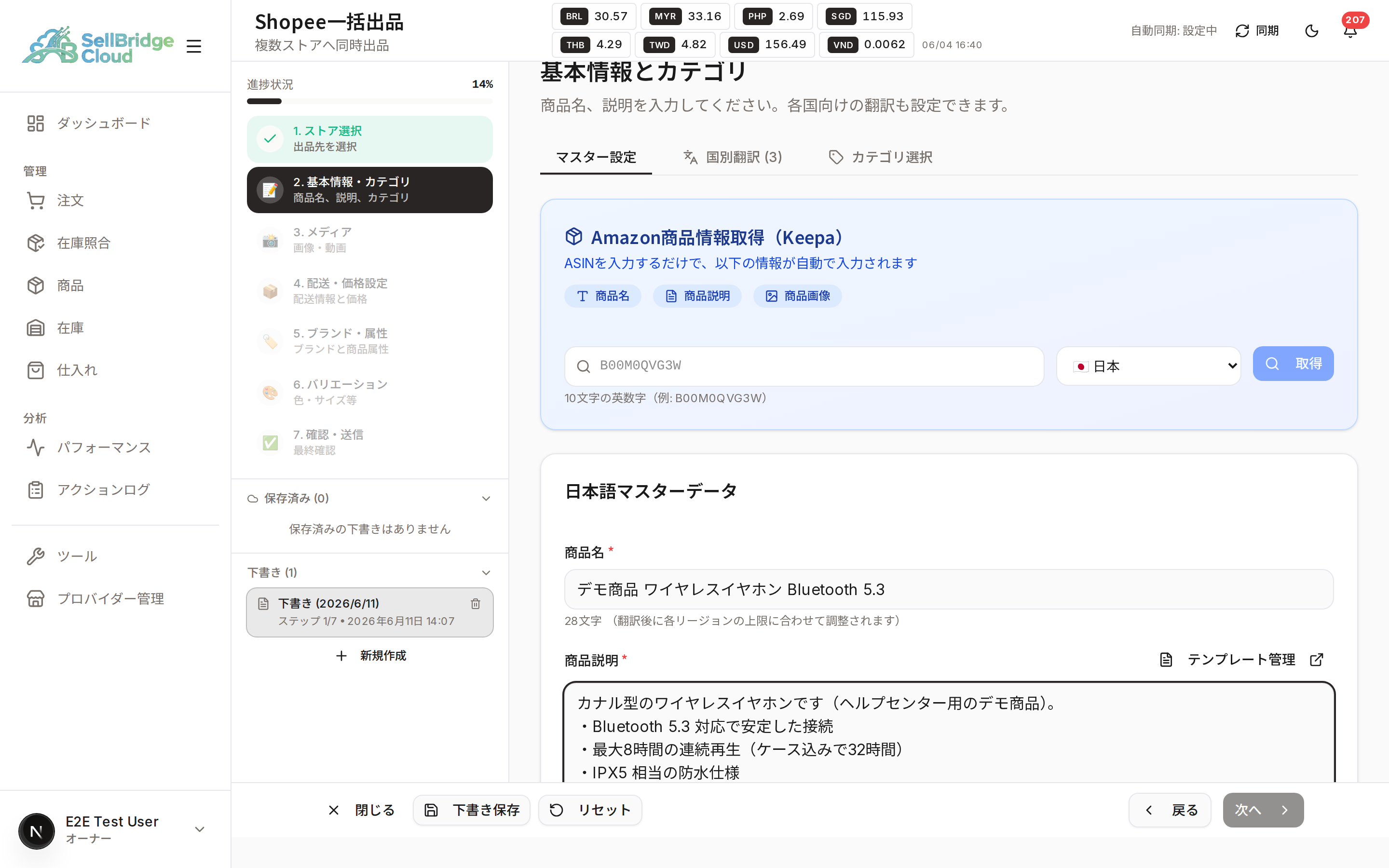Go to step 1. ストア選択
The image size is (1389, 868).
(369, 139)
